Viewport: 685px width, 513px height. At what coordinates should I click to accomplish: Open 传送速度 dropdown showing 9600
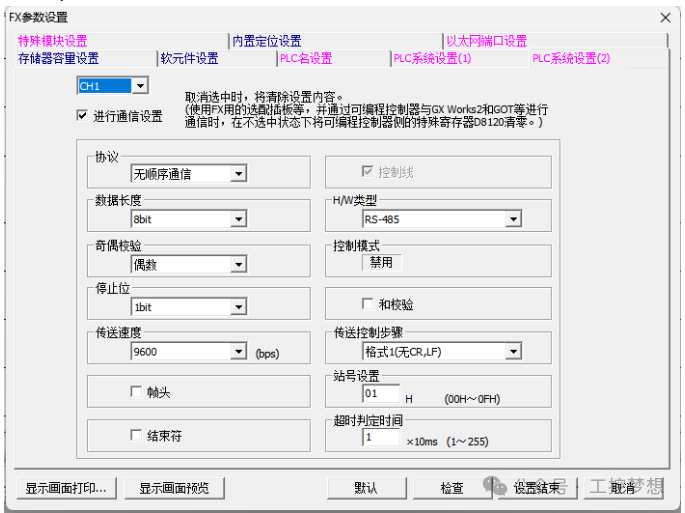point(239,351)
